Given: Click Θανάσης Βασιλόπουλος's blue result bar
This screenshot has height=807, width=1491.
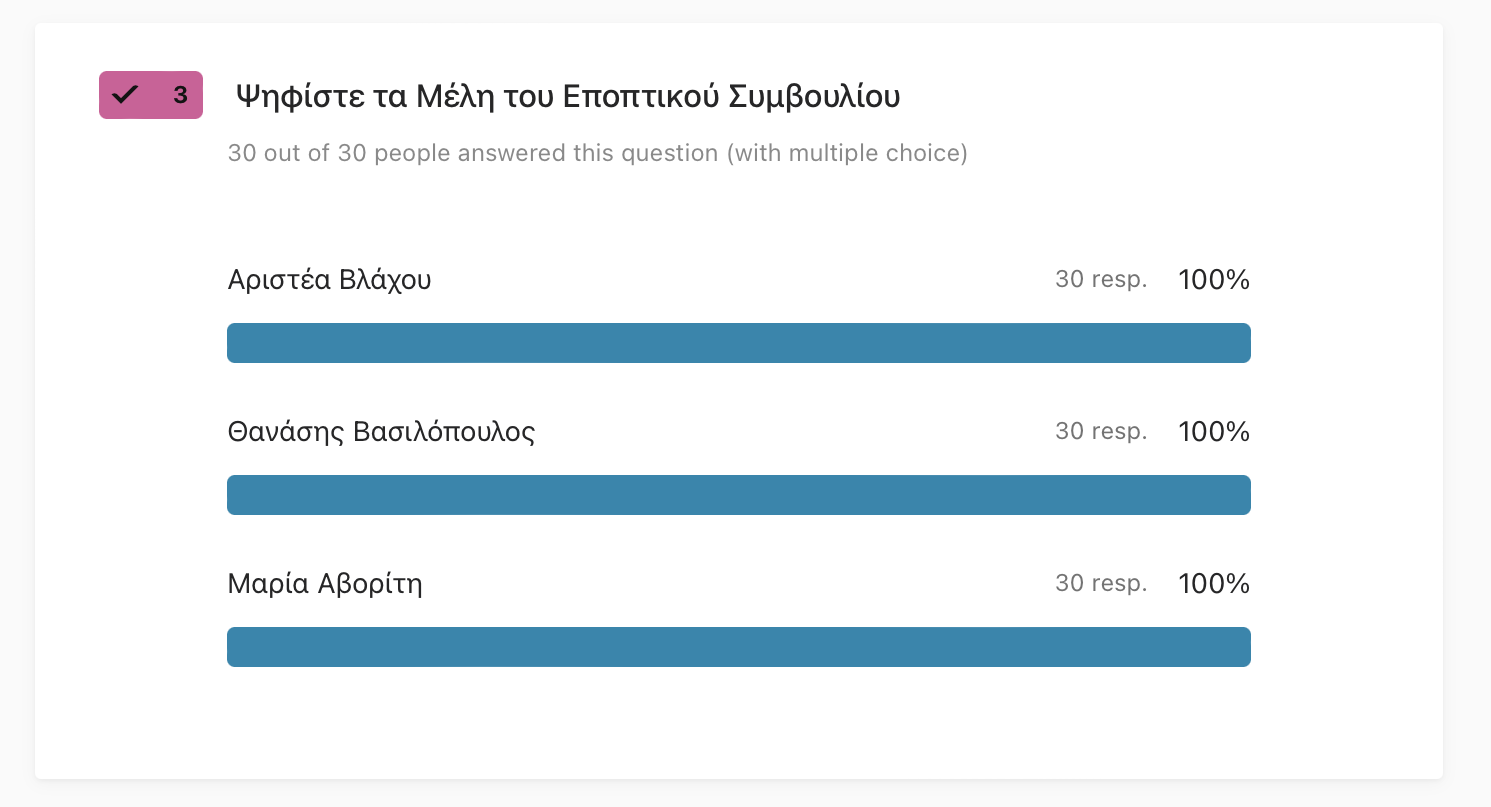Looking at the screenshot, I should [x=739, y=495].
